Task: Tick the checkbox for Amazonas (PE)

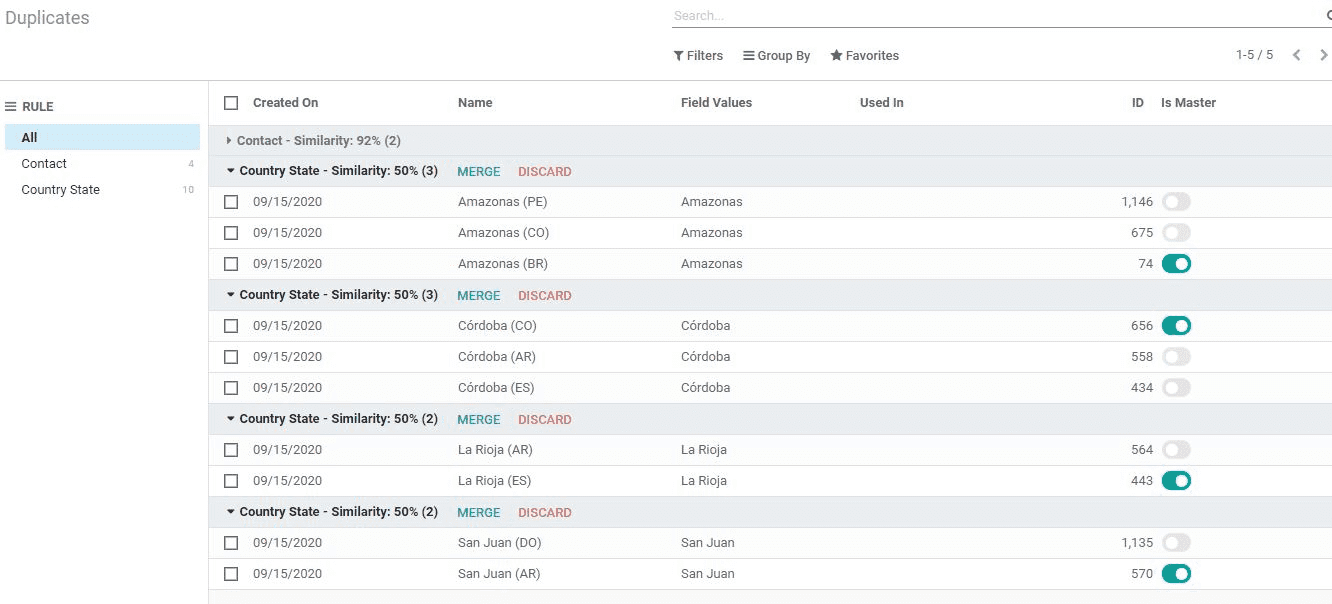Action: (x=231, y=202)
